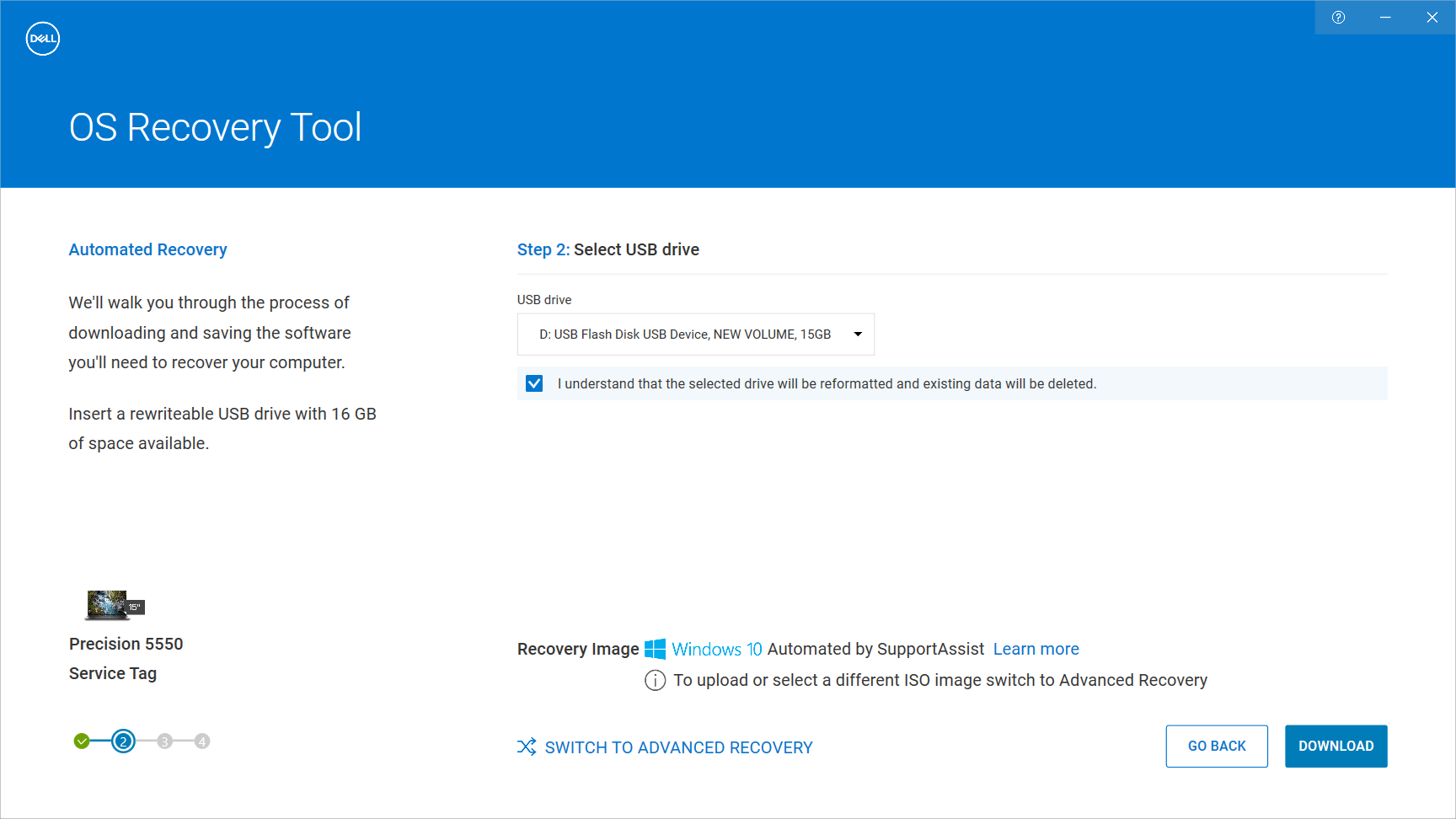Screen dimensions: 1456x819
Task: Click the crossed-arrows switch recovery icon
Action: point(527,747)
